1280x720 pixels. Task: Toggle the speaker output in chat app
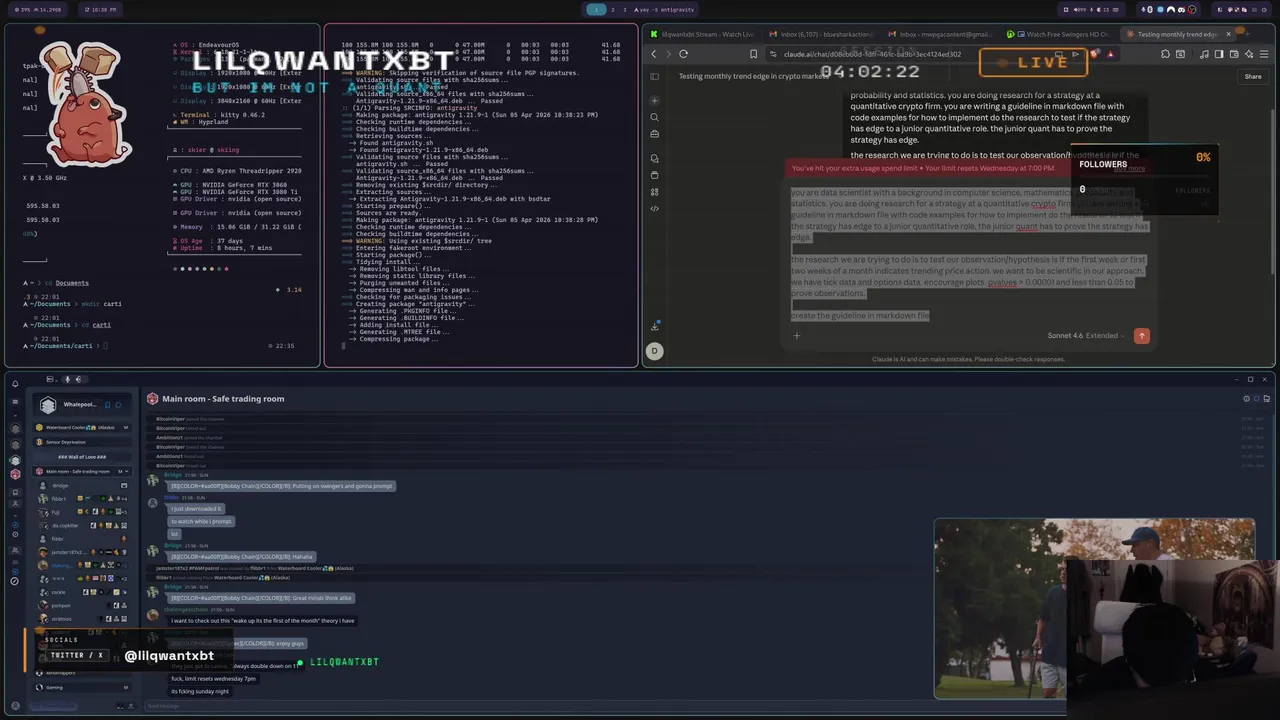79,379
